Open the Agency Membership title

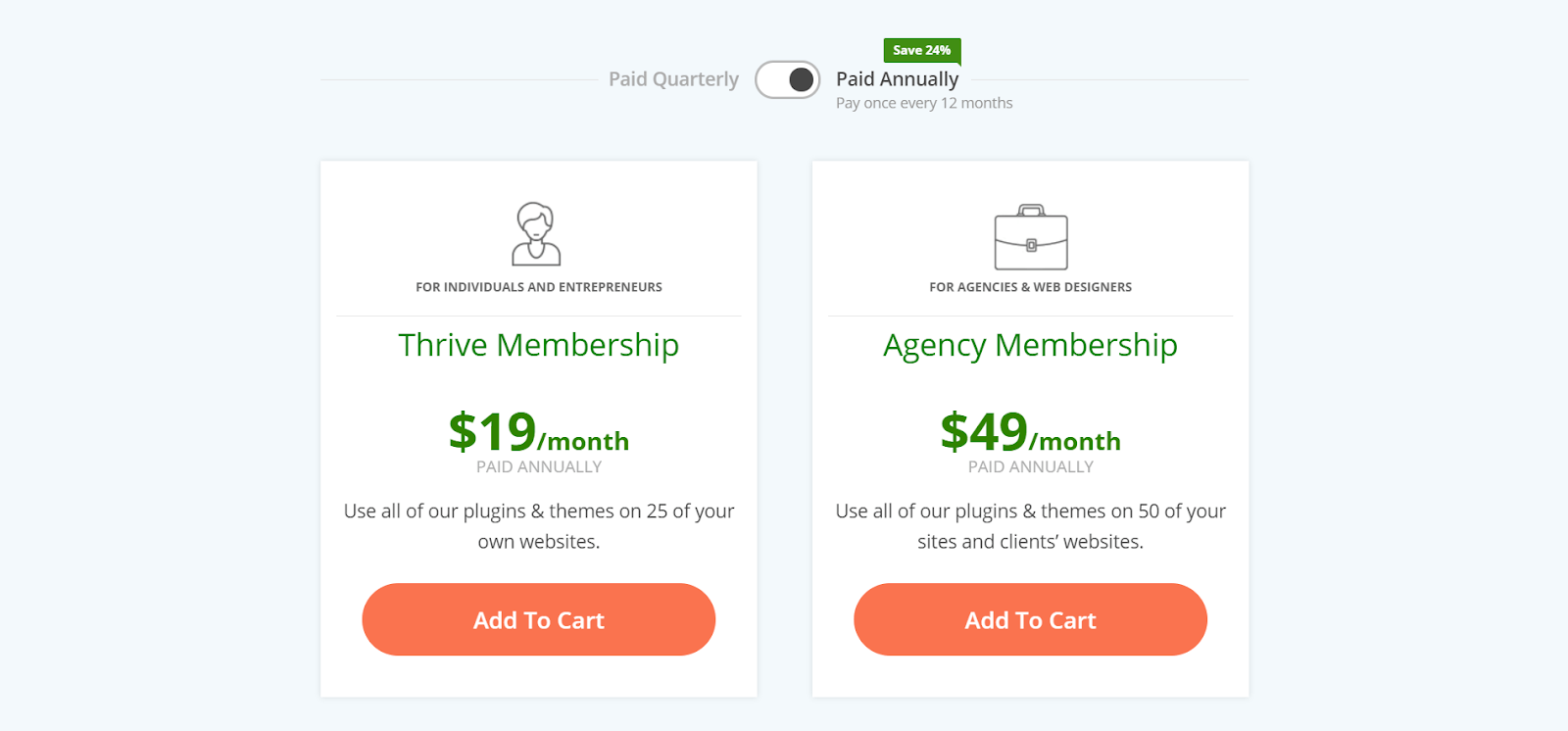1030,346
